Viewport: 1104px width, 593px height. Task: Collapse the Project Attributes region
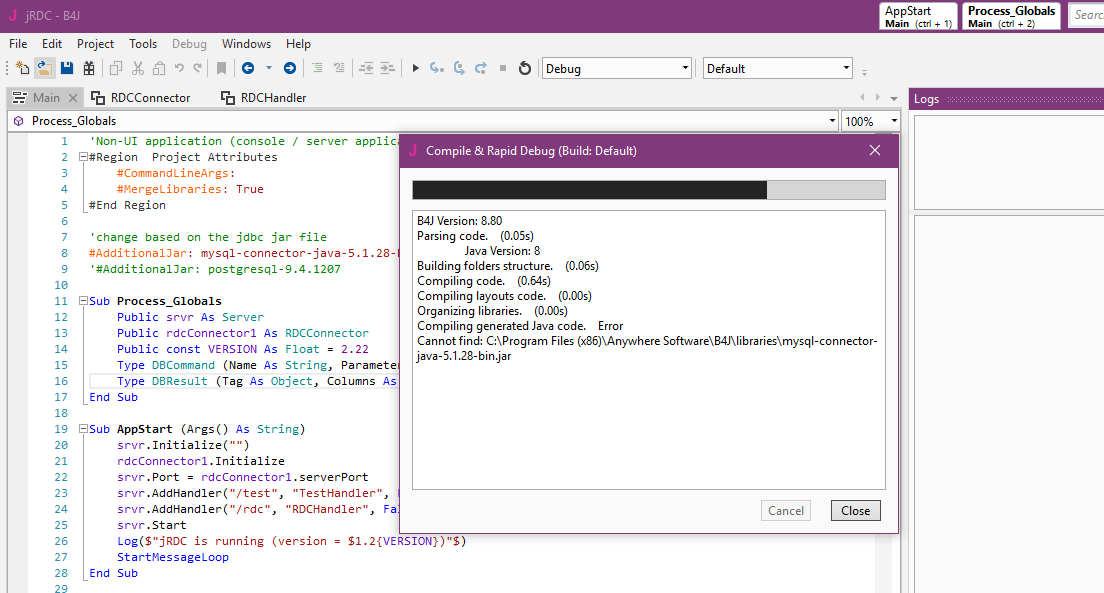coord(83,157)
